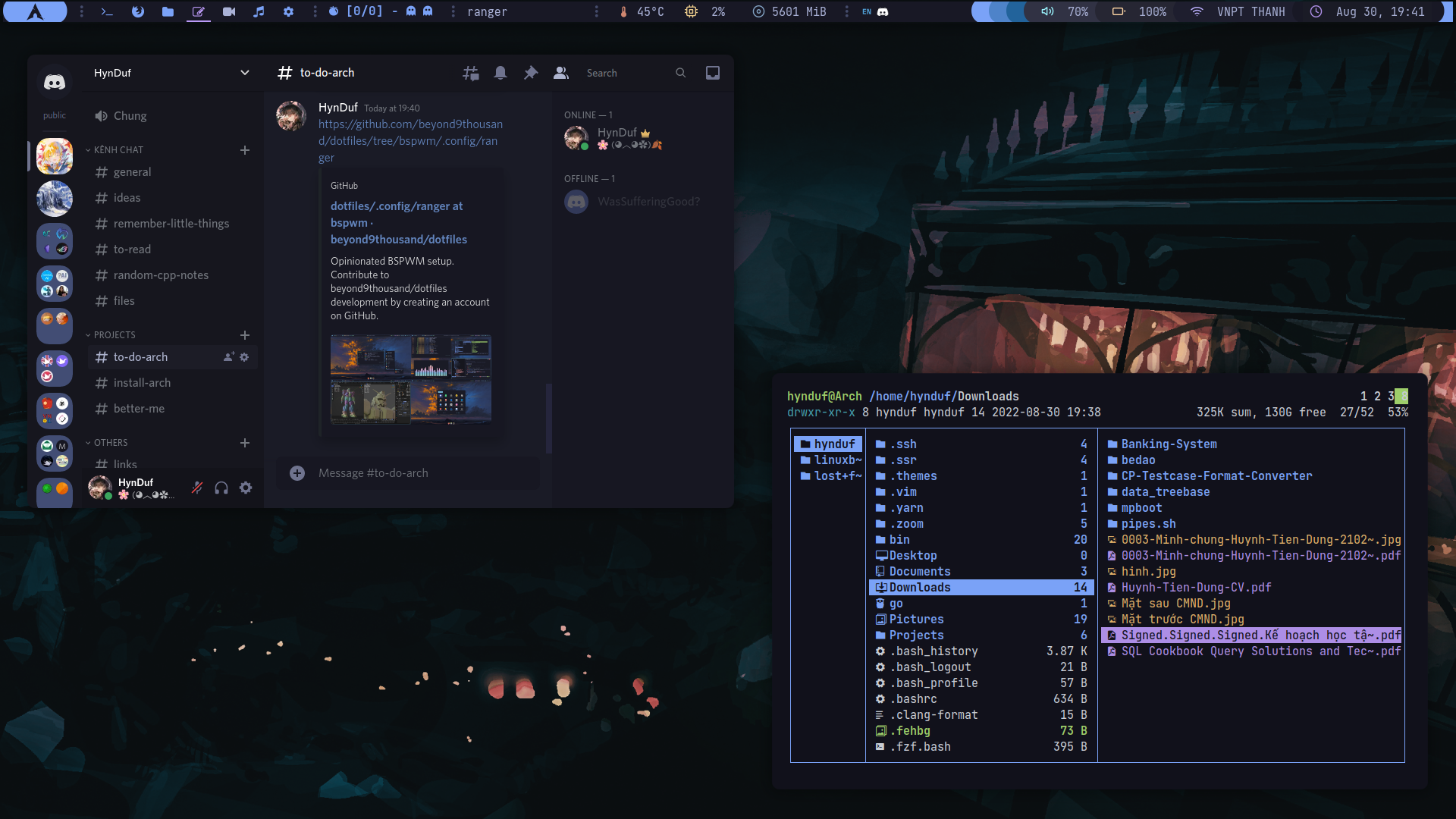Unmute the microphone in user panel

coord(197,488)
